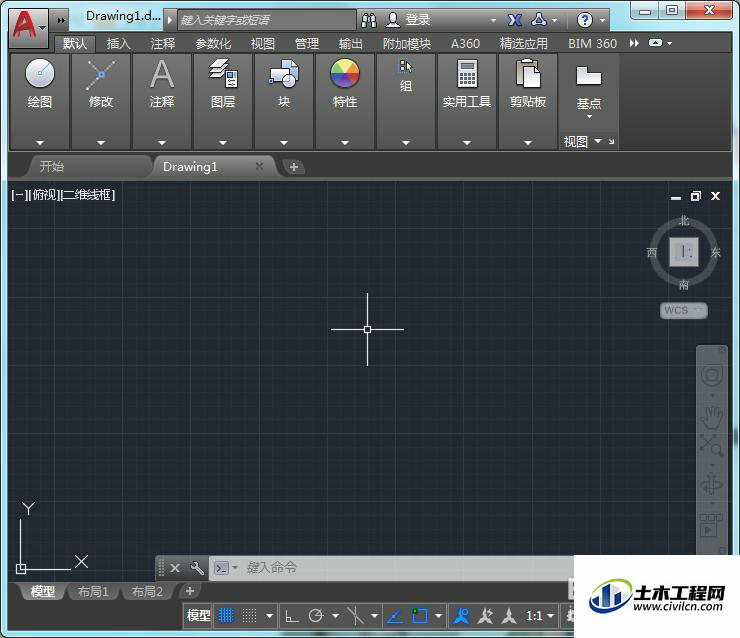This screenshot has width=740, height=638.
Task: Expand isometric drafting dropdown arrow
Action: coord(374,616)
